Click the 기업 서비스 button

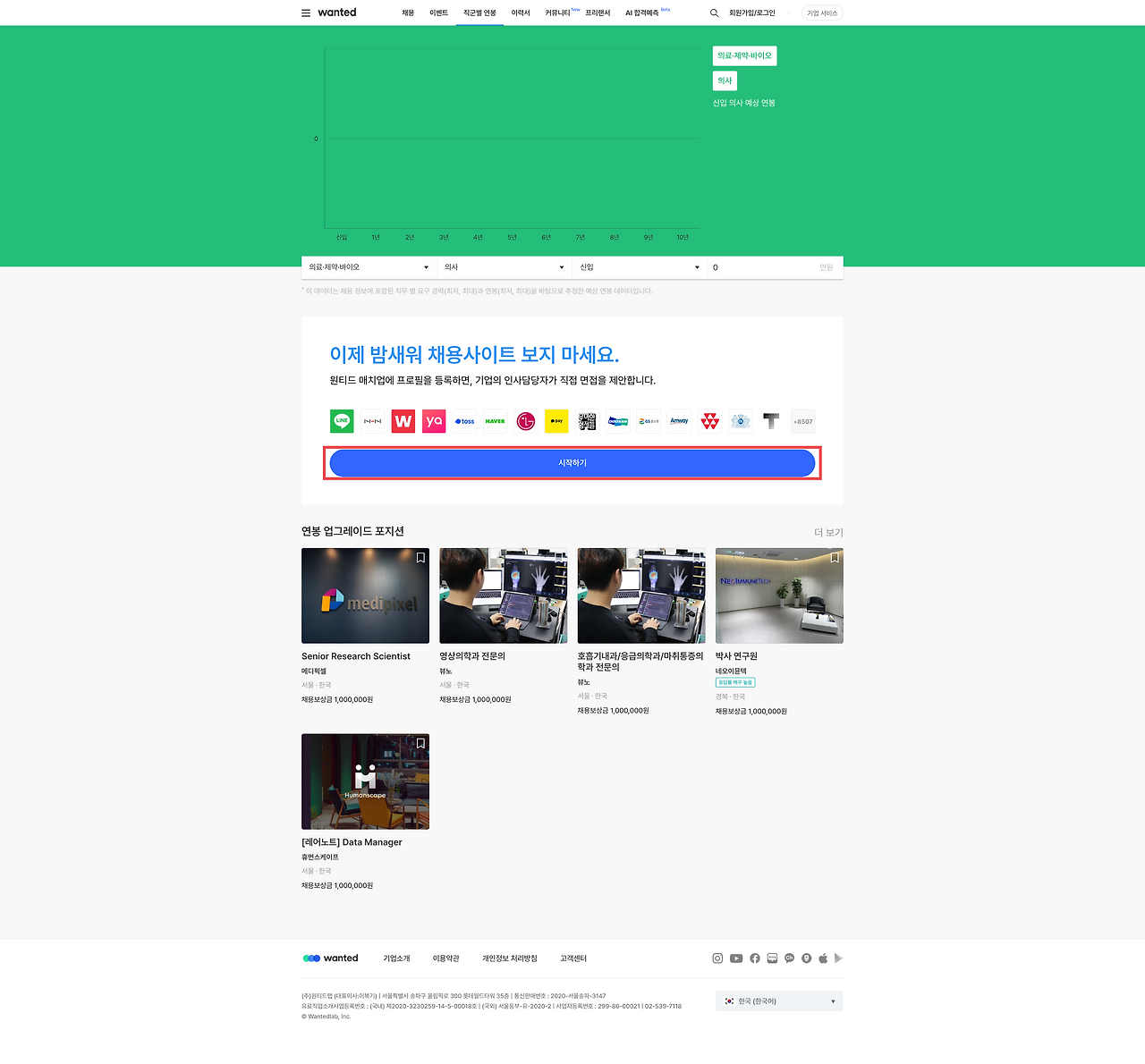tap(823, 13)
